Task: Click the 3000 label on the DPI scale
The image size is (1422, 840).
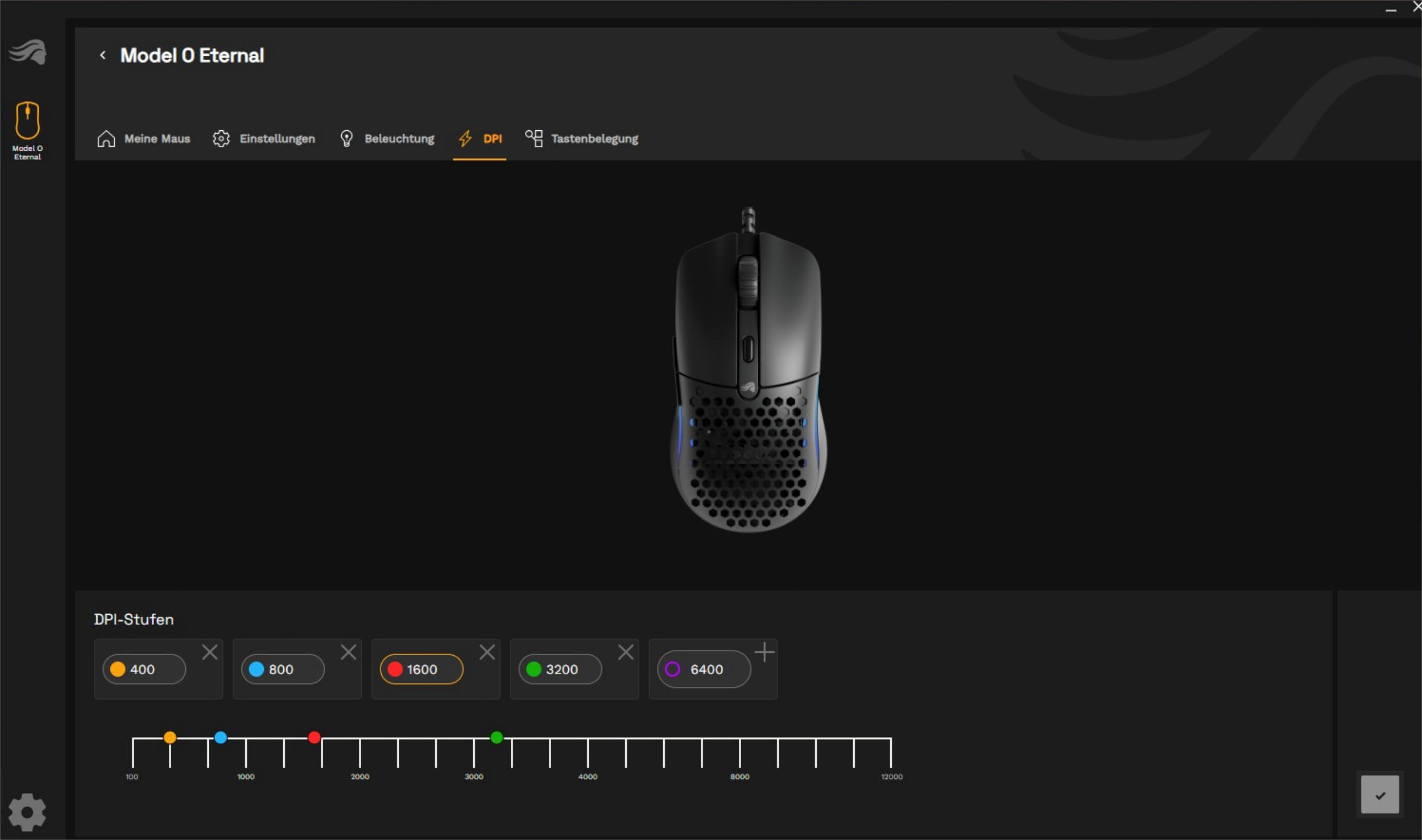Action: coord(474,777)
